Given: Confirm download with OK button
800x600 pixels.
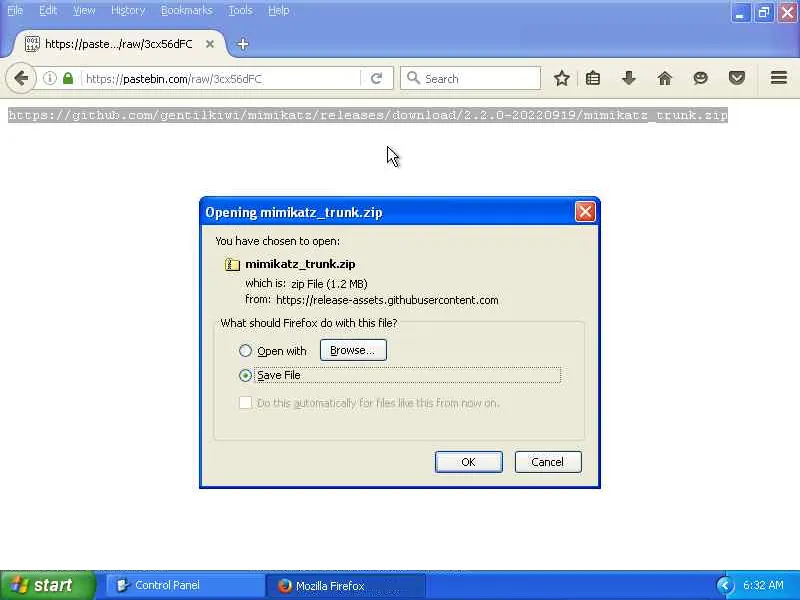Looking at the screenshot, I should [468, 462].
